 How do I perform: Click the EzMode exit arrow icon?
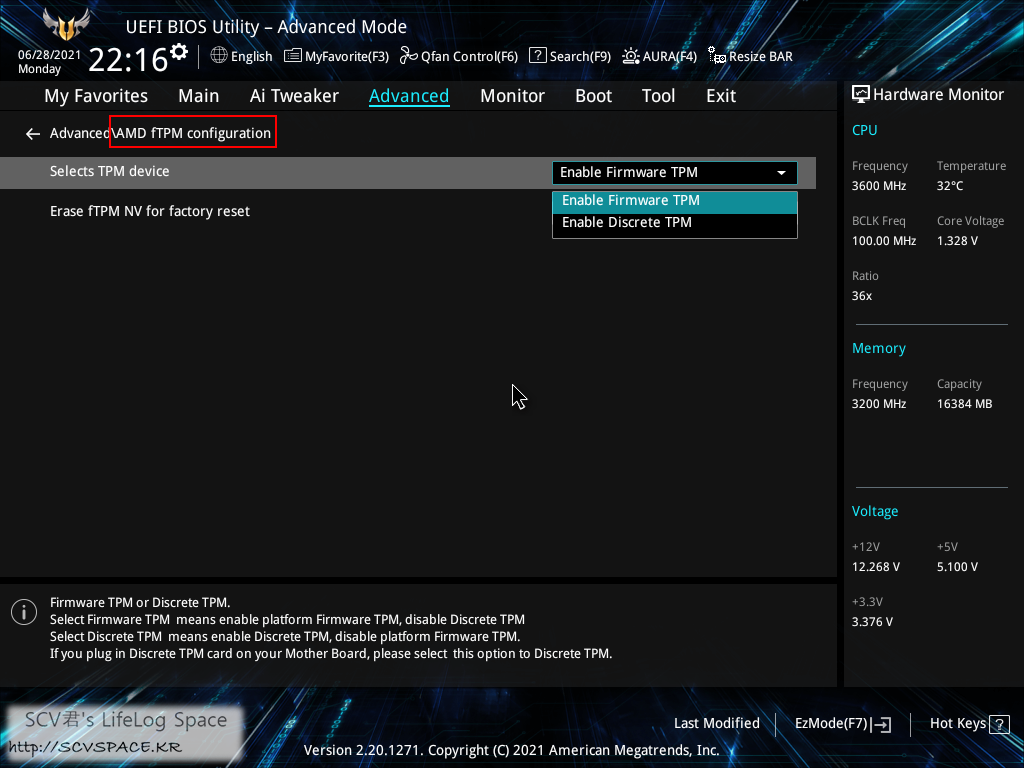click(882, 724)
